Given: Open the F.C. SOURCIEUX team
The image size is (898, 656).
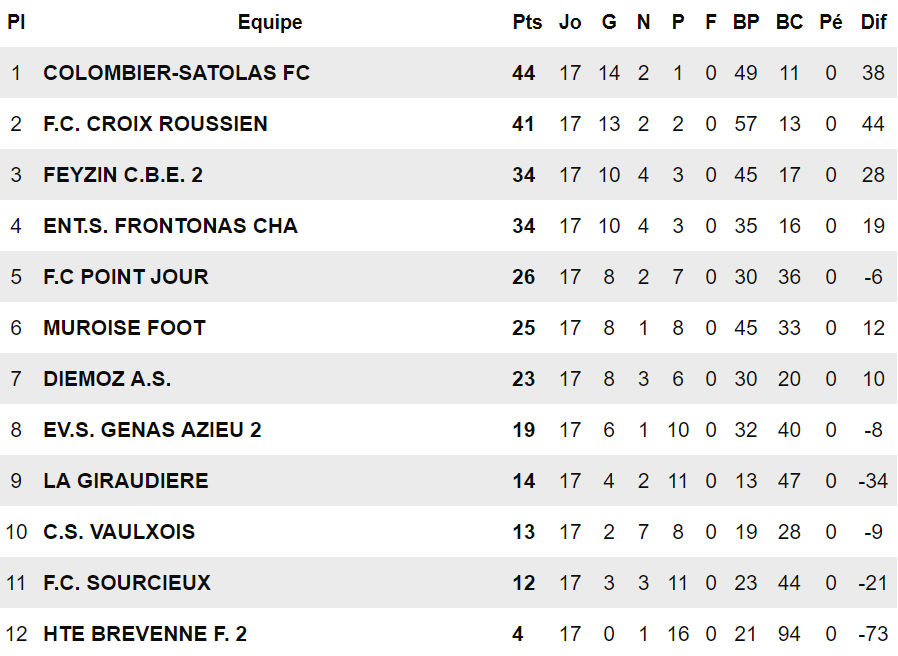Looking at the screenshot, I should tap(127, 583).
